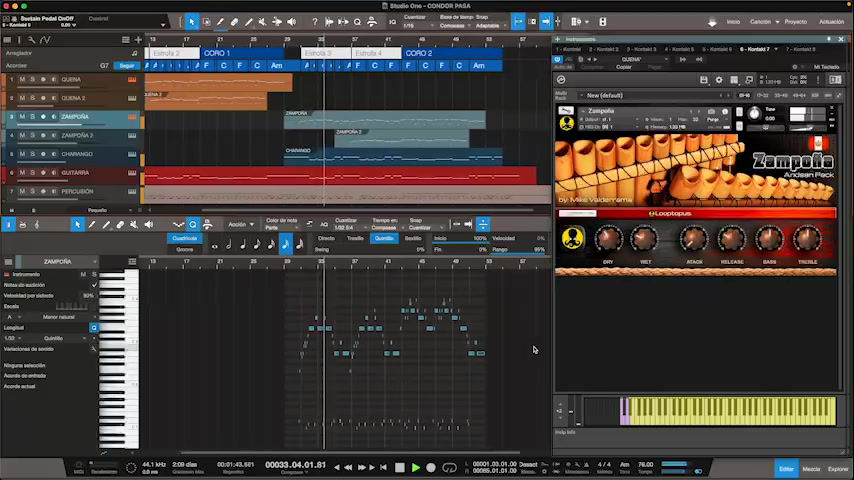The height and width of the screenshot is (480, 854).
Task: Turn the DRY knob
Action: point(608,239)
